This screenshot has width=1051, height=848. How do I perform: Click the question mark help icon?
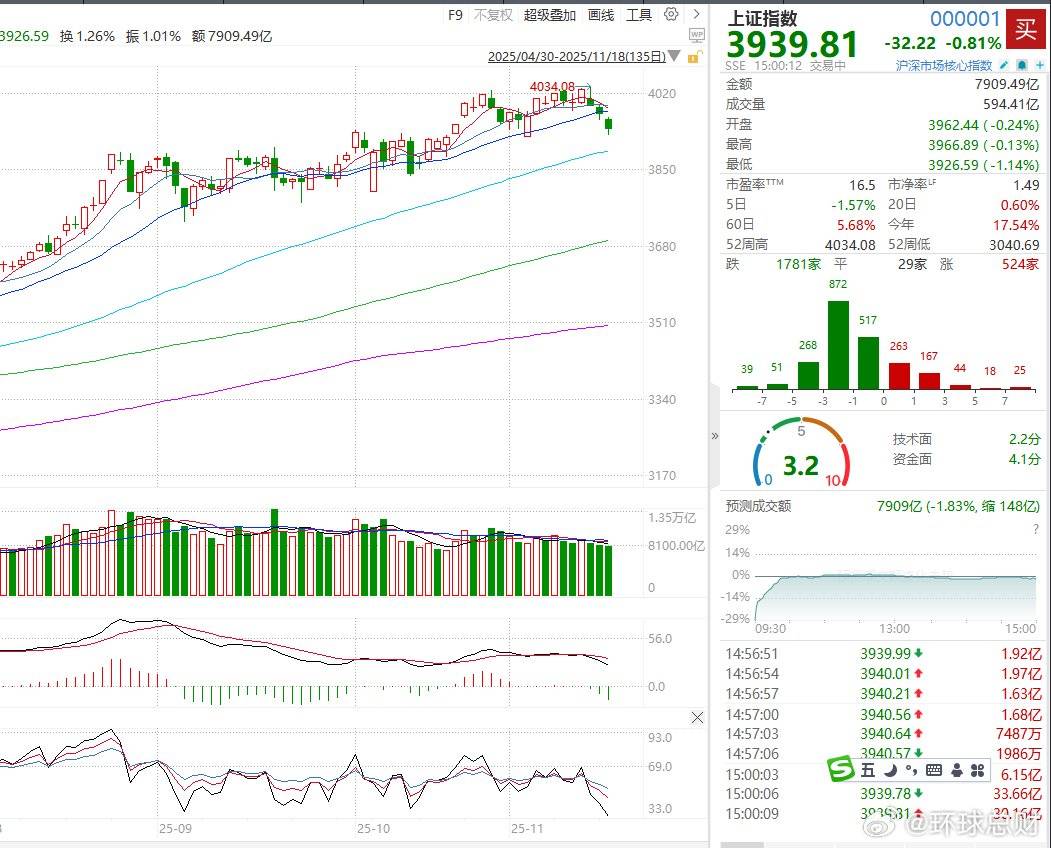pyautogui.click(x=1034, y=529)
